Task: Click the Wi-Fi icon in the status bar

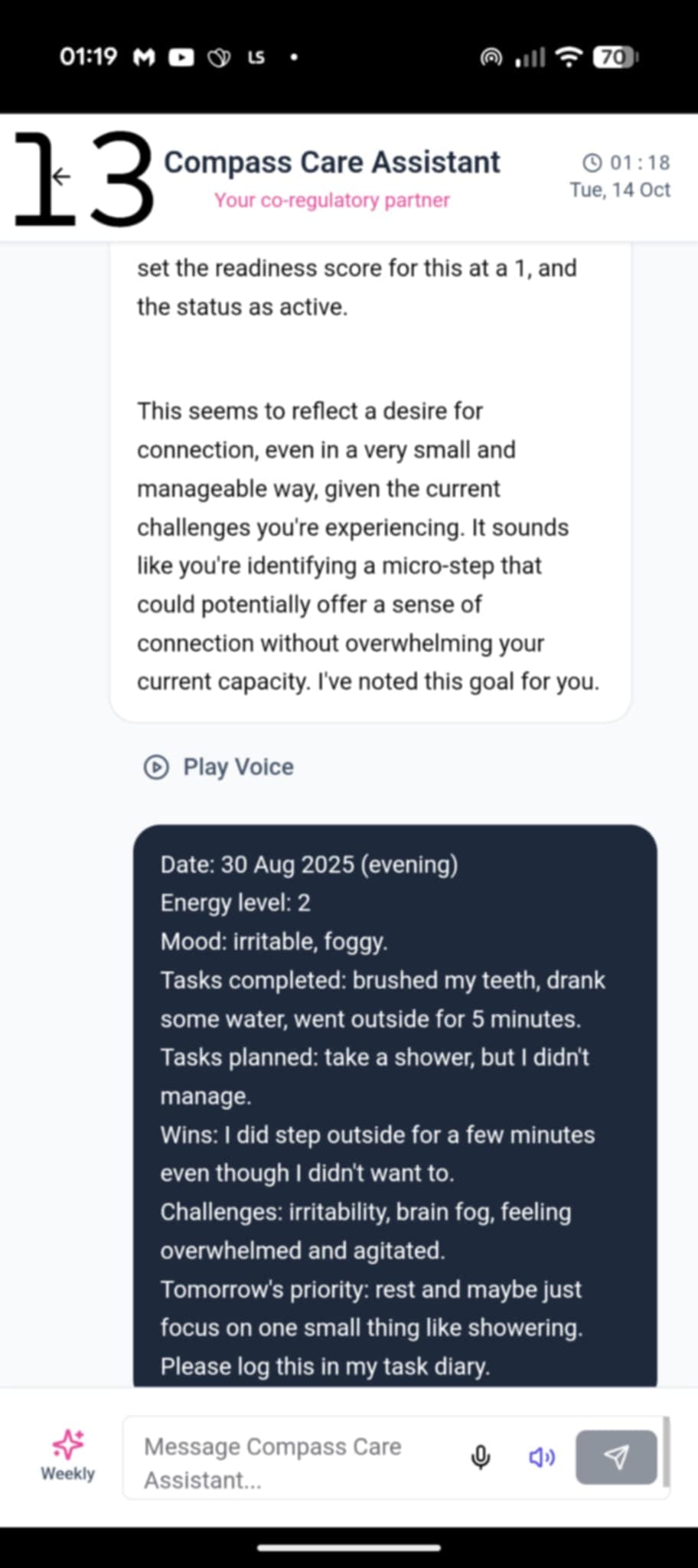Action: click(x=569, y=57)
